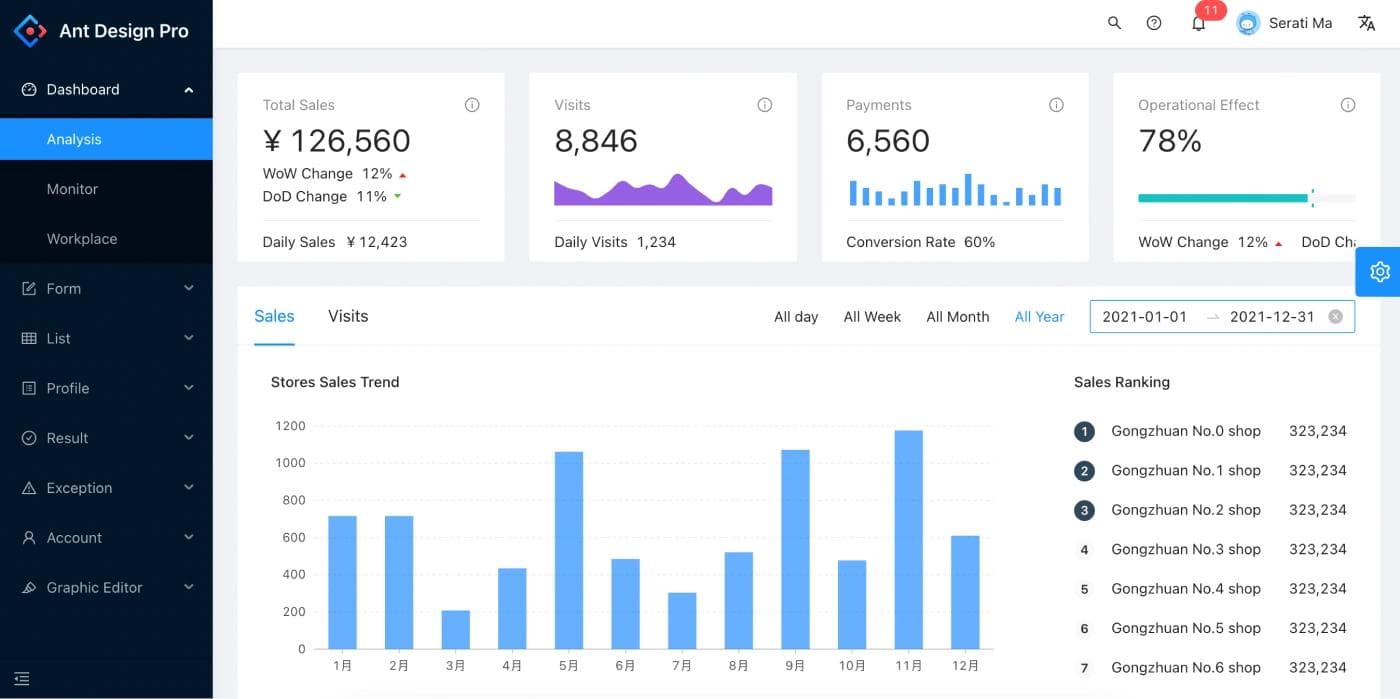Select the All Week filter
This screenshot has width=1400, height=699.
click(x=872, y=317)
